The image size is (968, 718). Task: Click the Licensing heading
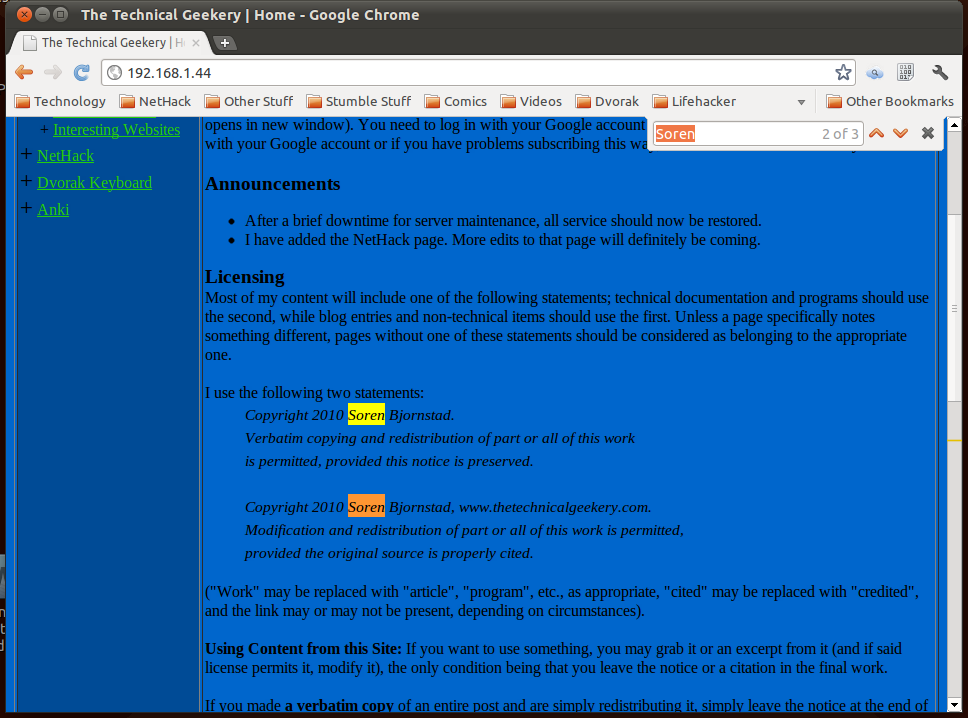coord(244,277)
